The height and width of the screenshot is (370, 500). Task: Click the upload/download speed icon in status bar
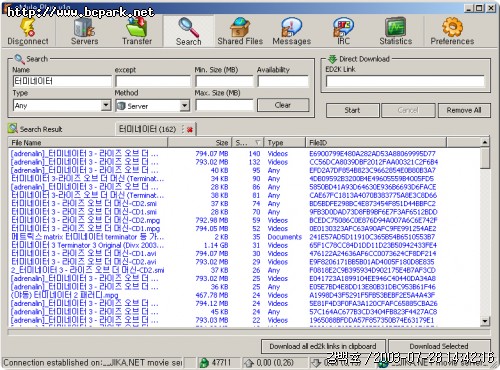[249, 363]
